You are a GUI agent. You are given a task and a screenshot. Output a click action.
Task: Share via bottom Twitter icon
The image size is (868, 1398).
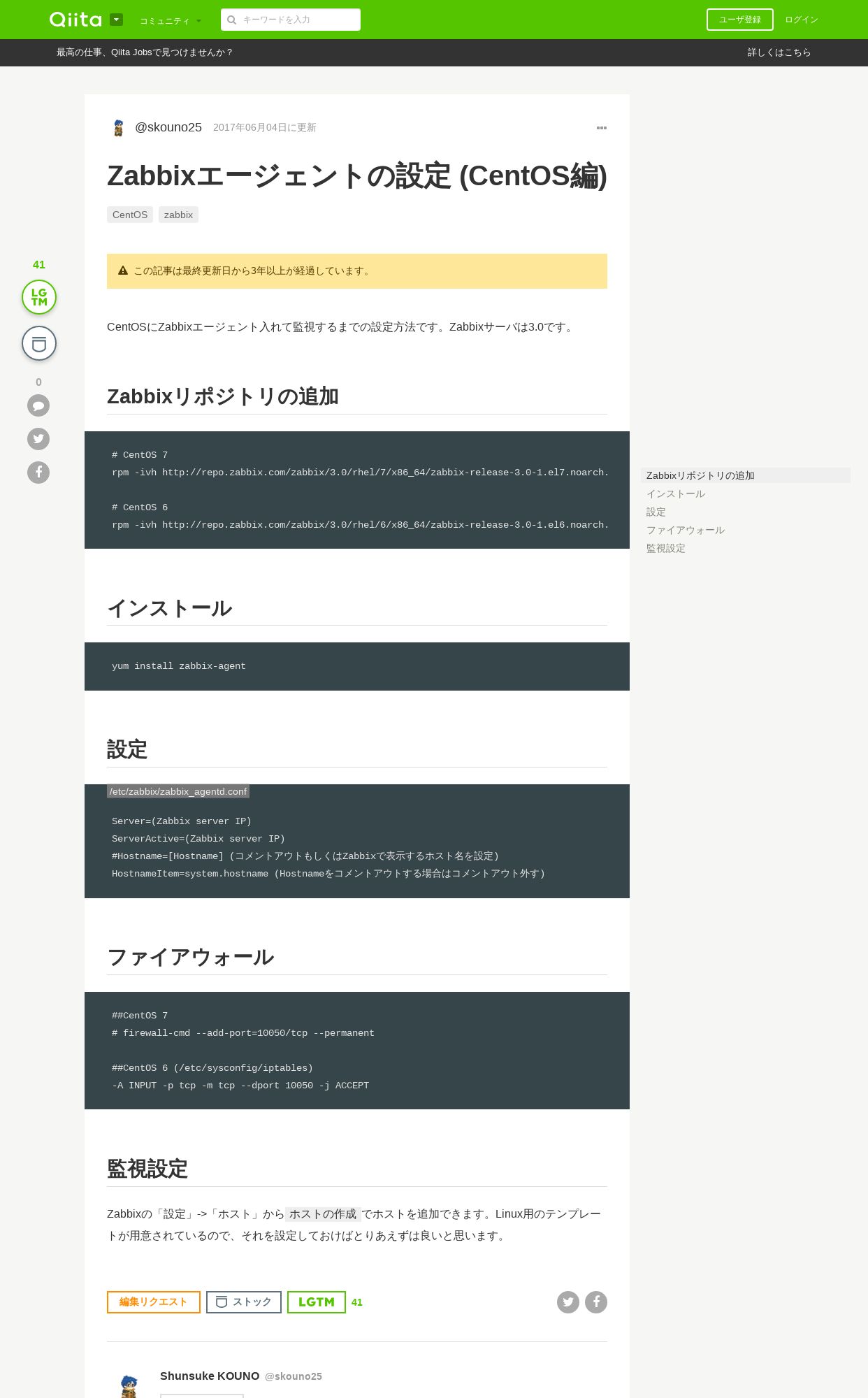point(568,1302)
